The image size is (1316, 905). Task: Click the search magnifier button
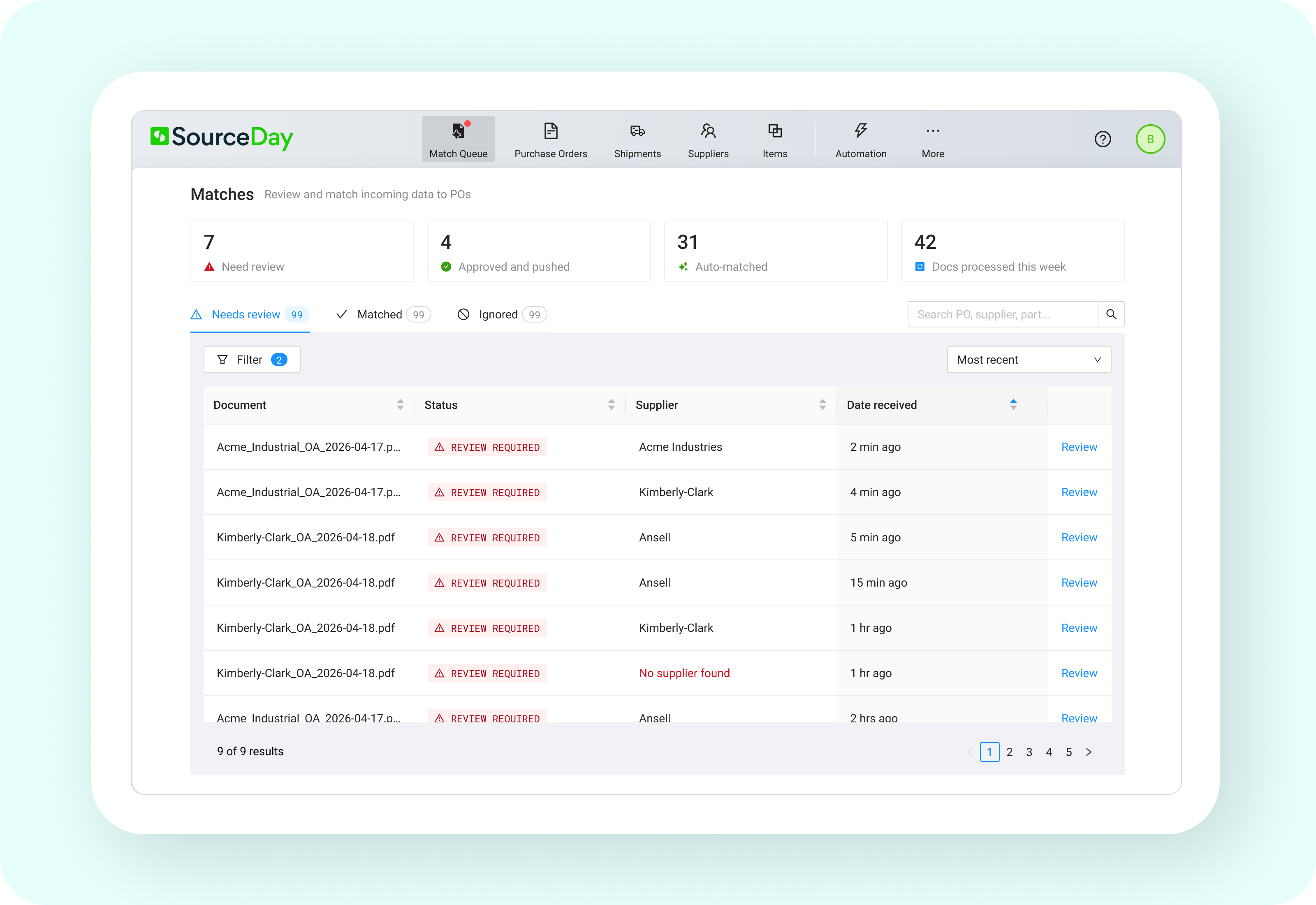1111,314
